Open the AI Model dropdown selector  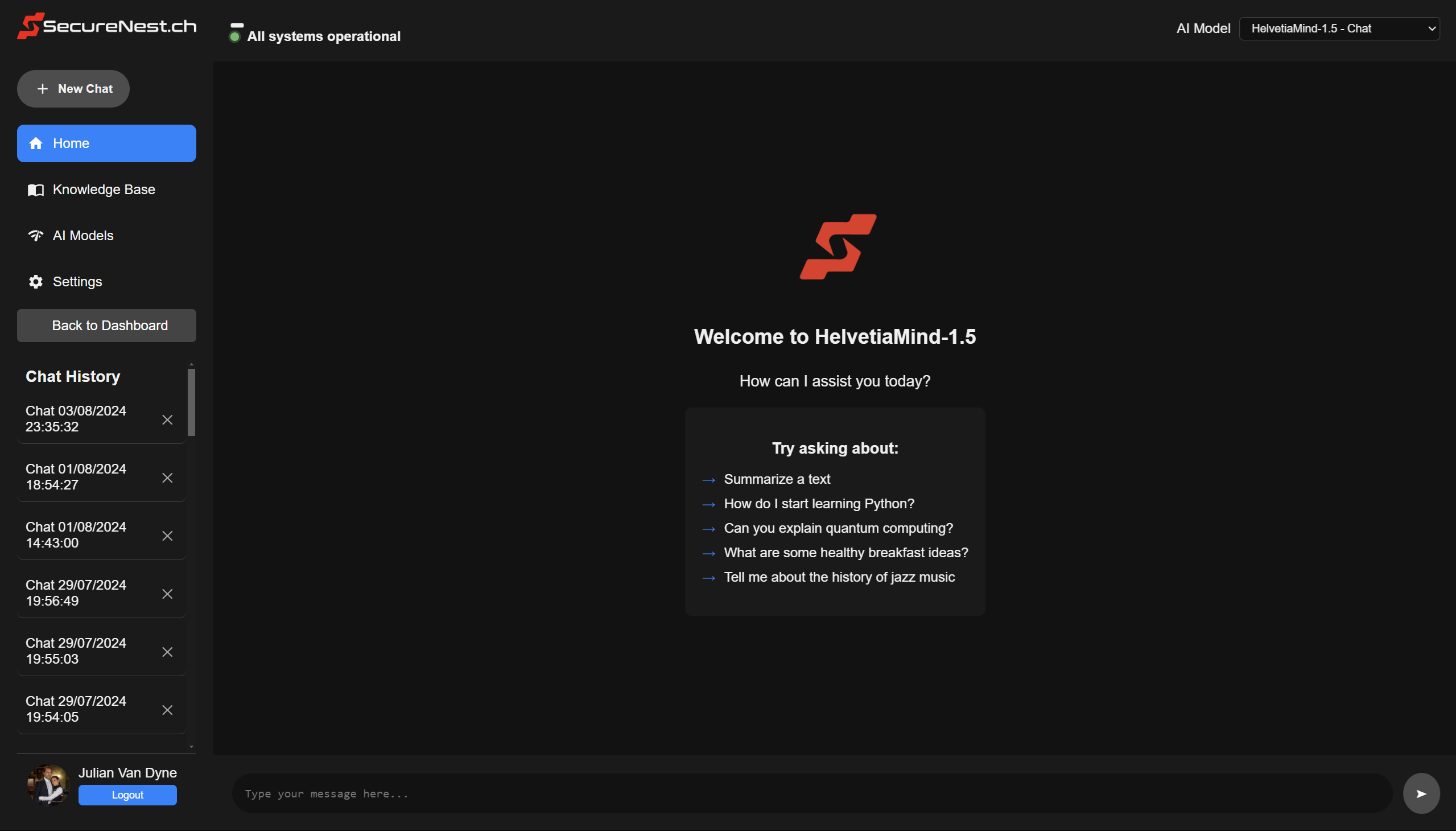1339,28
